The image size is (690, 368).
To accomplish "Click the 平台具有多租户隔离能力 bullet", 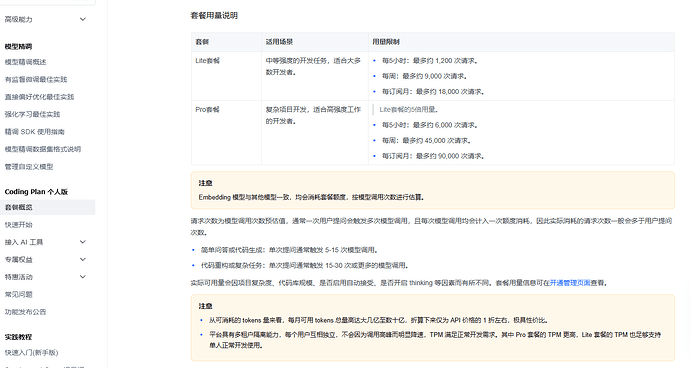I will (x=435, y=340).
